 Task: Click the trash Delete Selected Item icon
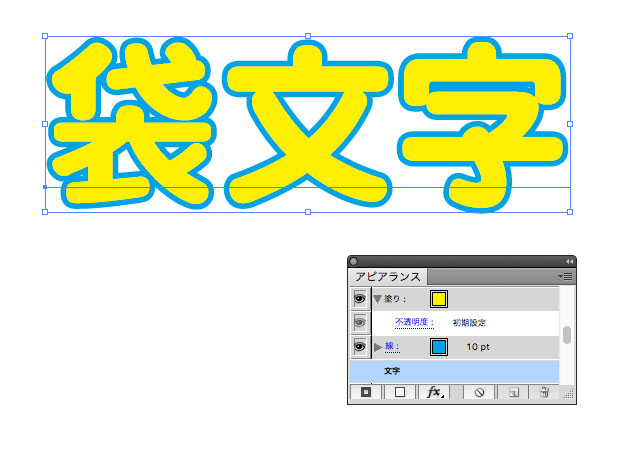544,392
